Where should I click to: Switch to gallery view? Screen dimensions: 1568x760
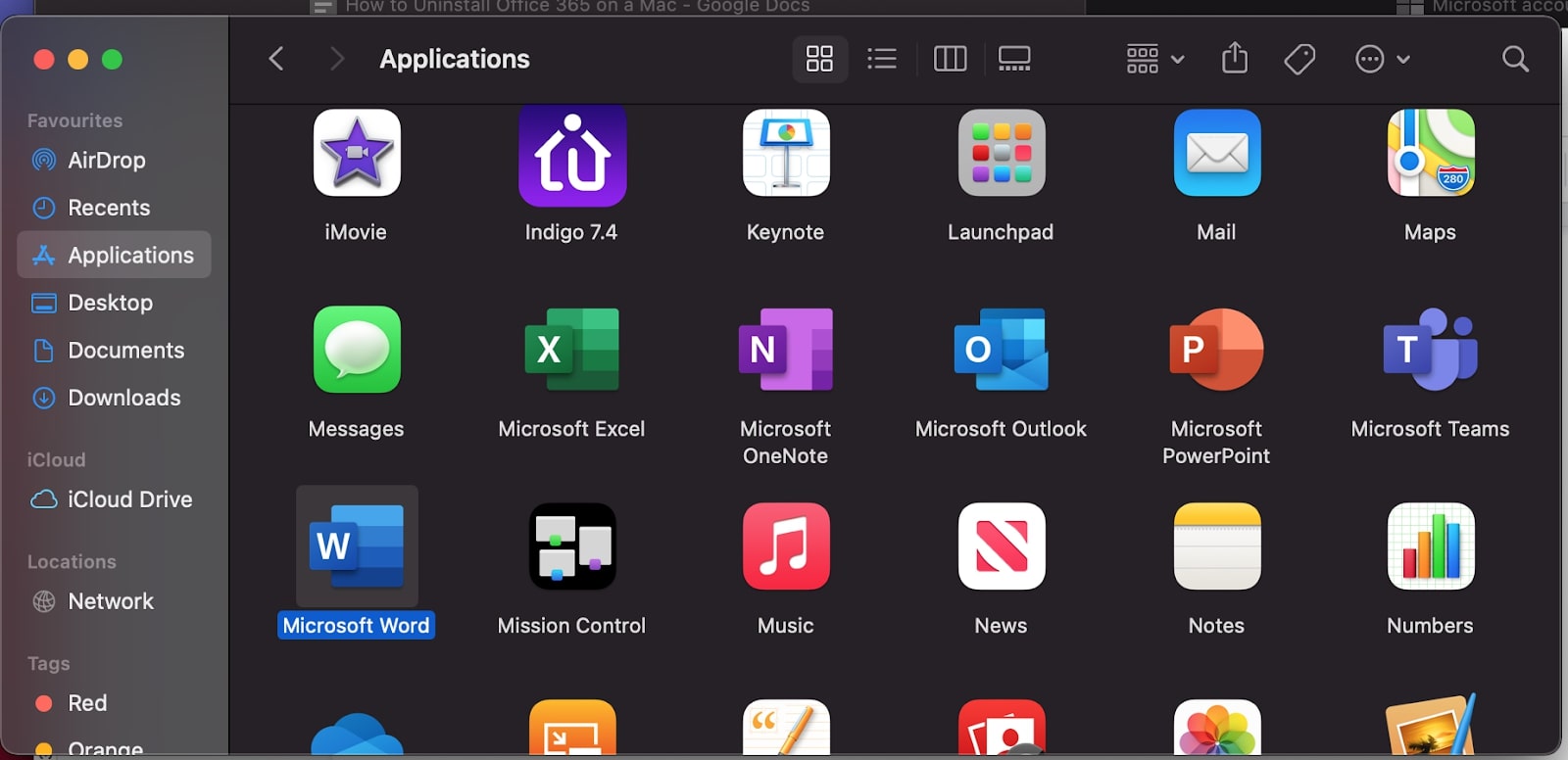[x=1014, y=59]
